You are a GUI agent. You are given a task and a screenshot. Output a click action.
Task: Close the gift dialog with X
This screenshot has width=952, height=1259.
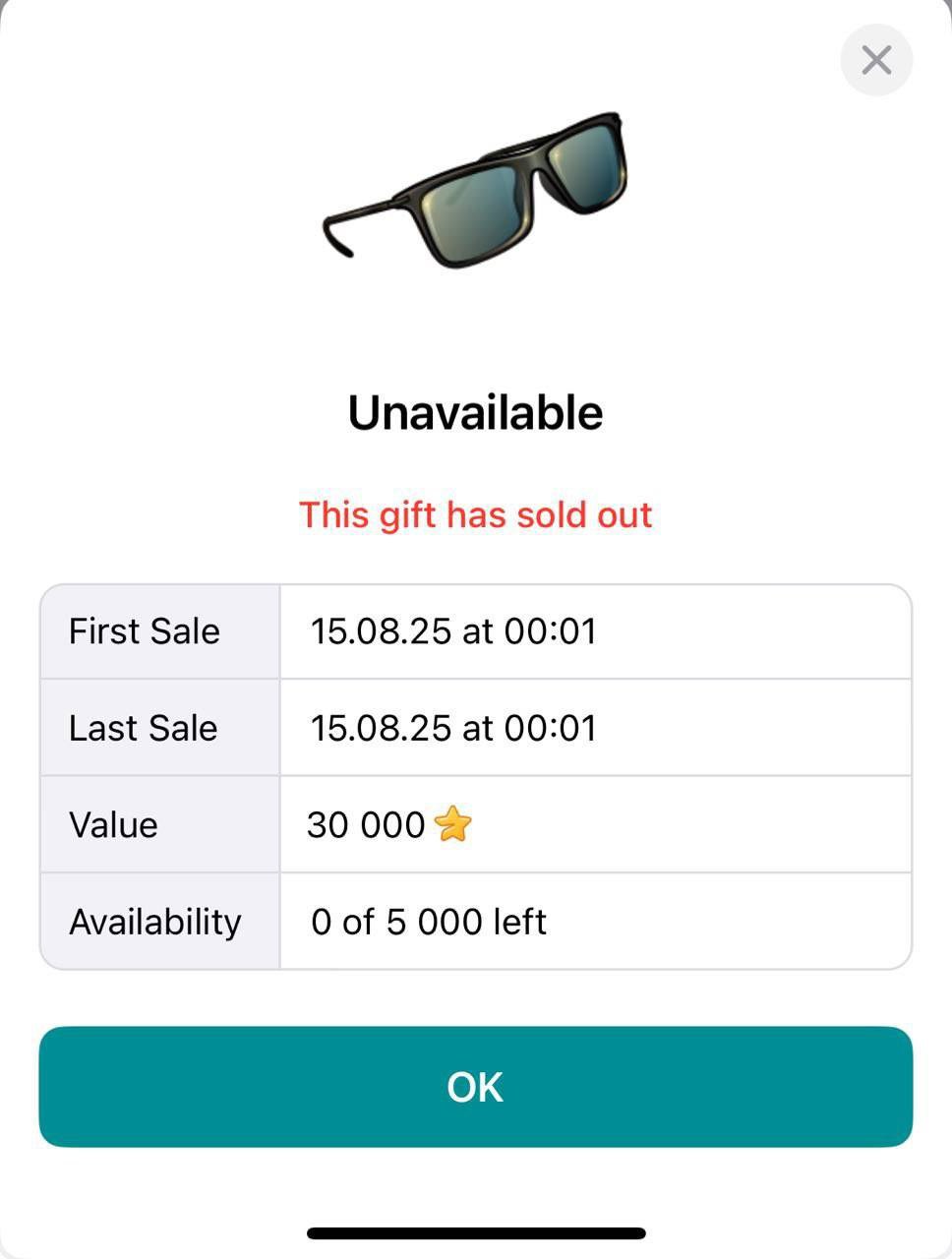pos(875,60)
